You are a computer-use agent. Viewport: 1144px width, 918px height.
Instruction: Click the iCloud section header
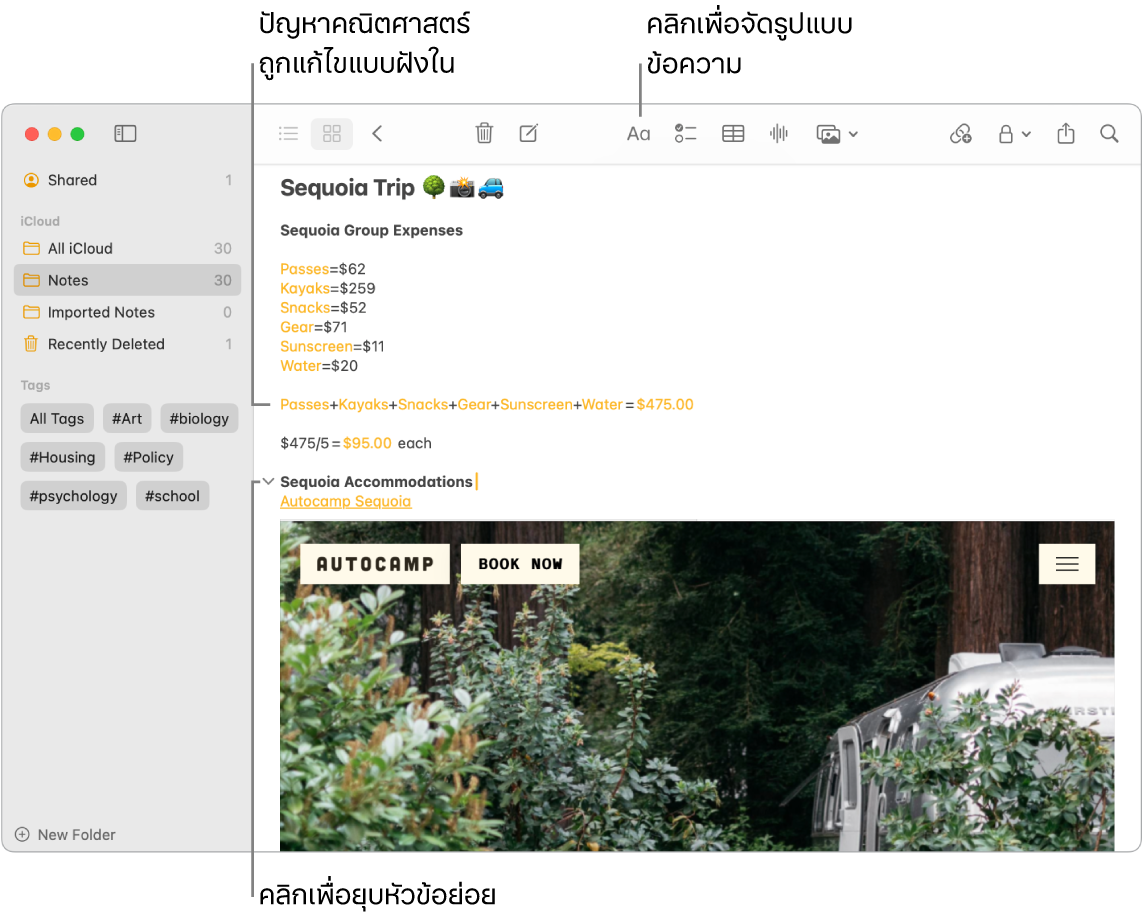(40, 221)
